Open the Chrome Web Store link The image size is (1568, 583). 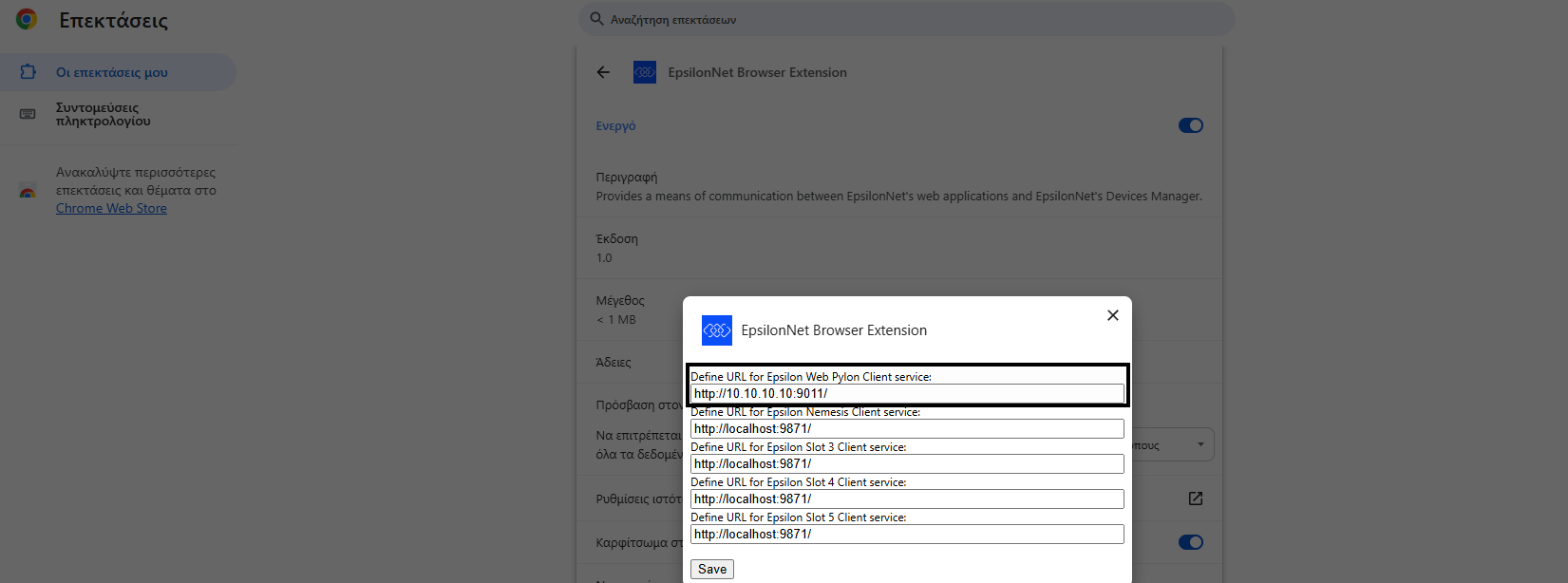click(x=111, y=208)
